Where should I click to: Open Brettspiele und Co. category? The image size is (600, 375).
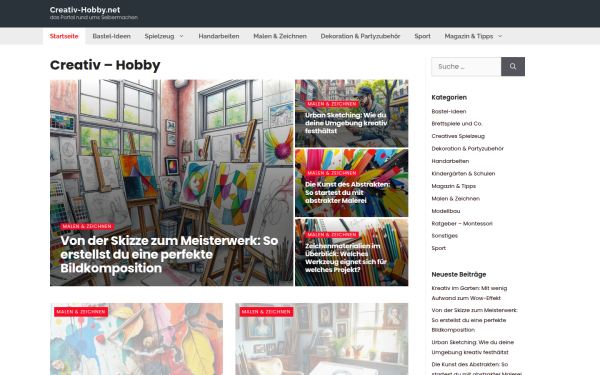point(457,124)
